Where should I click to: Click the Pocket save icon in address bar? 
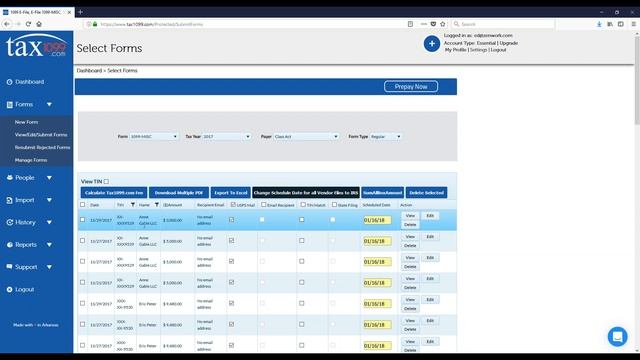(433, 24)
